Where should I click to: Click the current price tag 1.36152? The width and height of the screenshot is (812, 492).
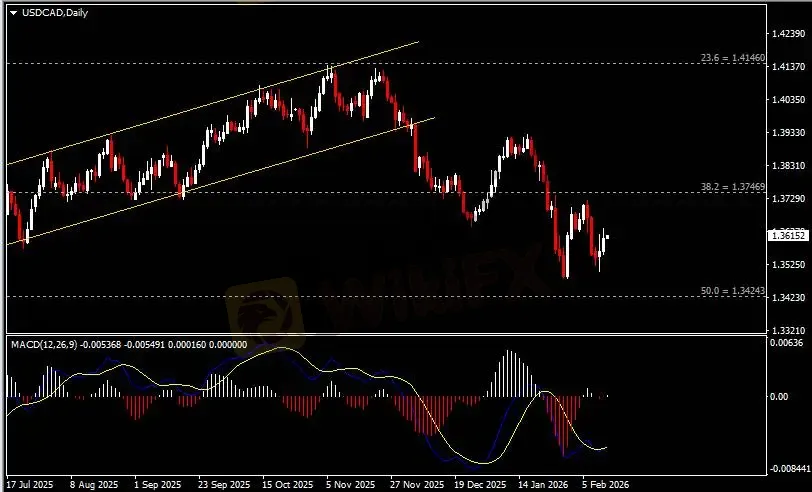(x=787, y=235)
